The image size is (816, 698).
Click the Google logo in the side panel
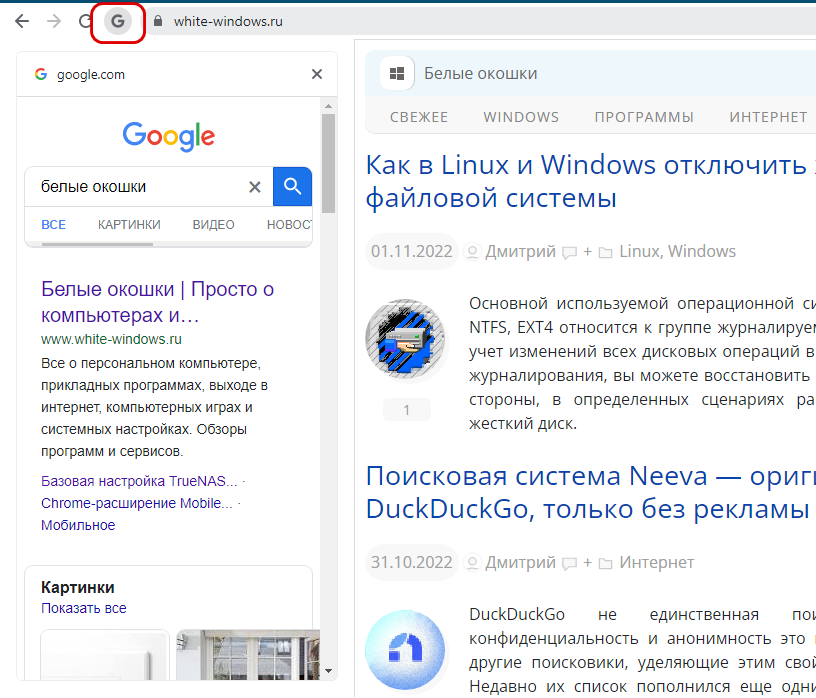pyautogui.click(x=169, y=136)
